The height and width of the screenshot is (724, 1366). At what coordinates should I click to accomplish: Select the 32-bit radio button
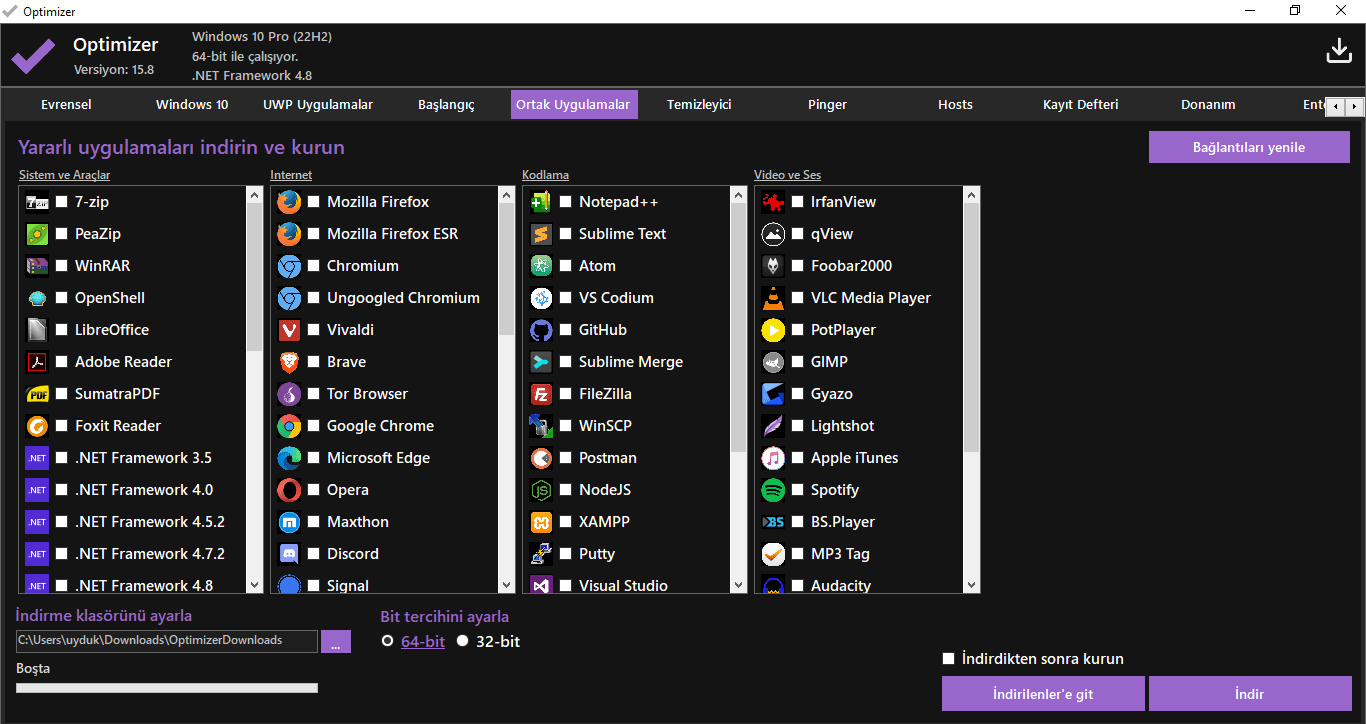click(462, 642)
